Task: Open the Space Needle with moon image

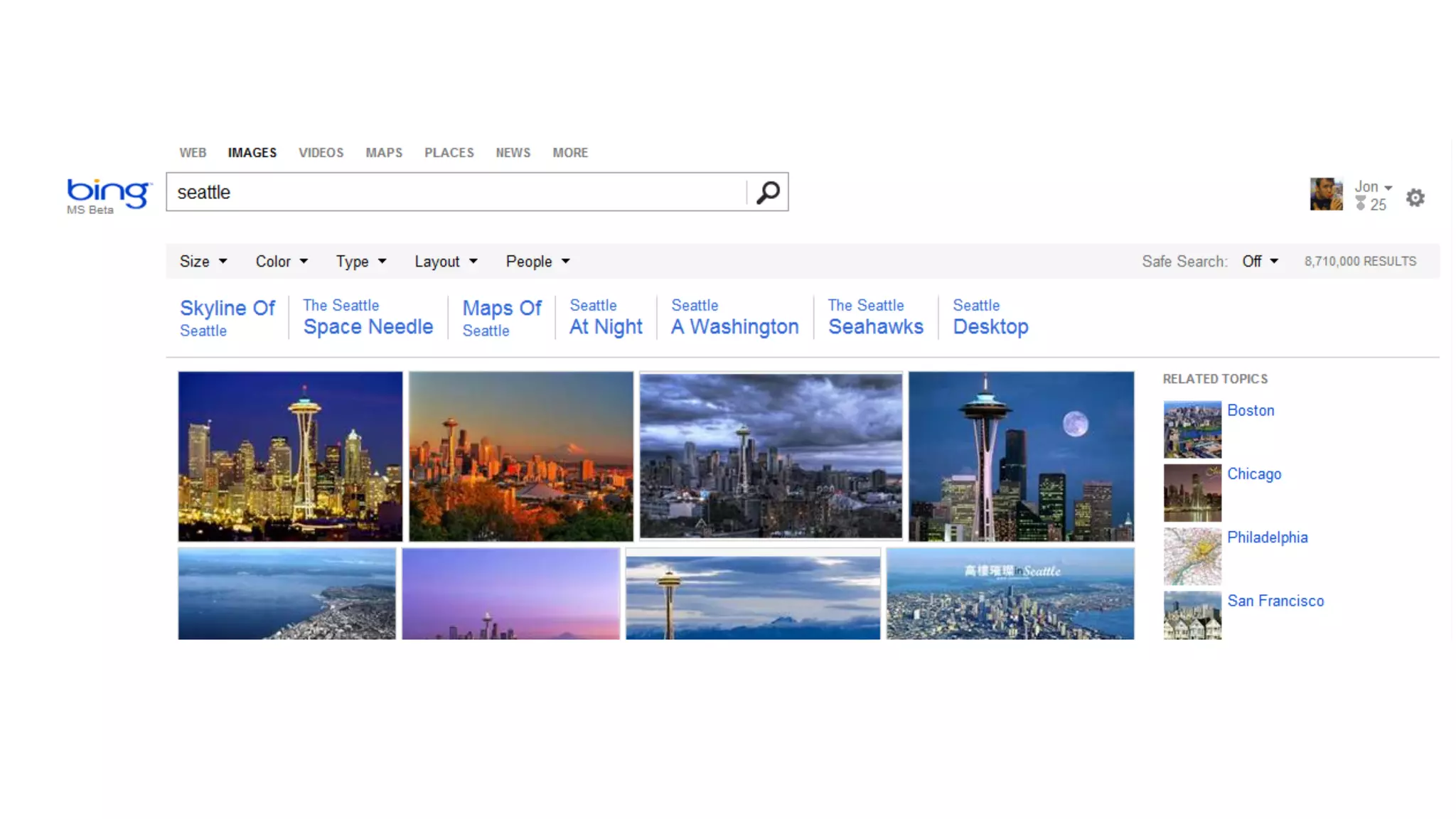Action: click(1021, 456)
